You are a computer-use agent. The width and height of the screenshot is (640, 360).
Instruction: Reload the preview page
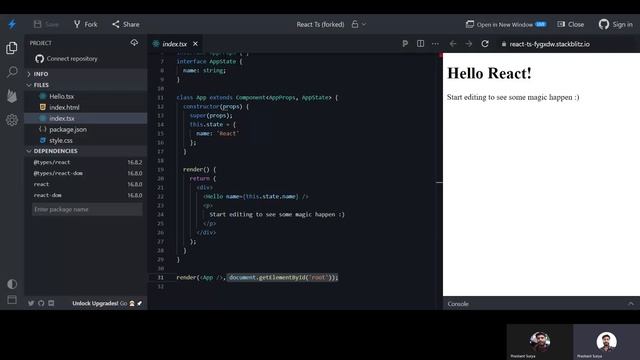coord(485,44)
